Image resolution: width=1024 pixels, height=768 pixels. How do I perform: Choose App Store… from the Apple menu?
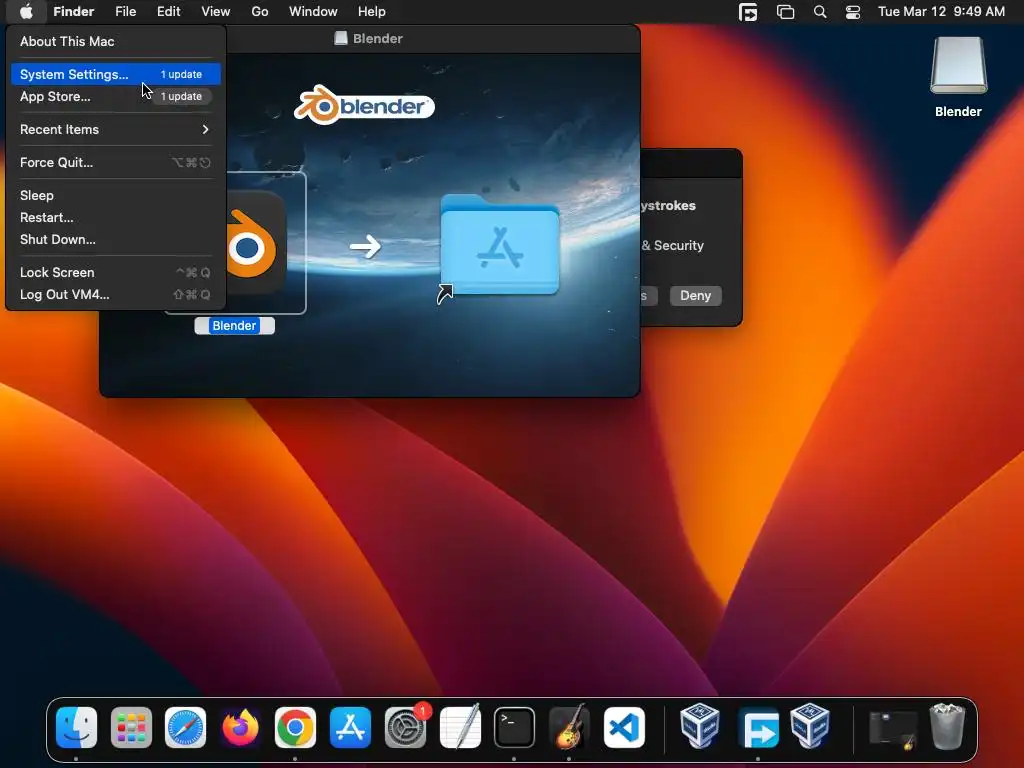[x=116, y=96]
